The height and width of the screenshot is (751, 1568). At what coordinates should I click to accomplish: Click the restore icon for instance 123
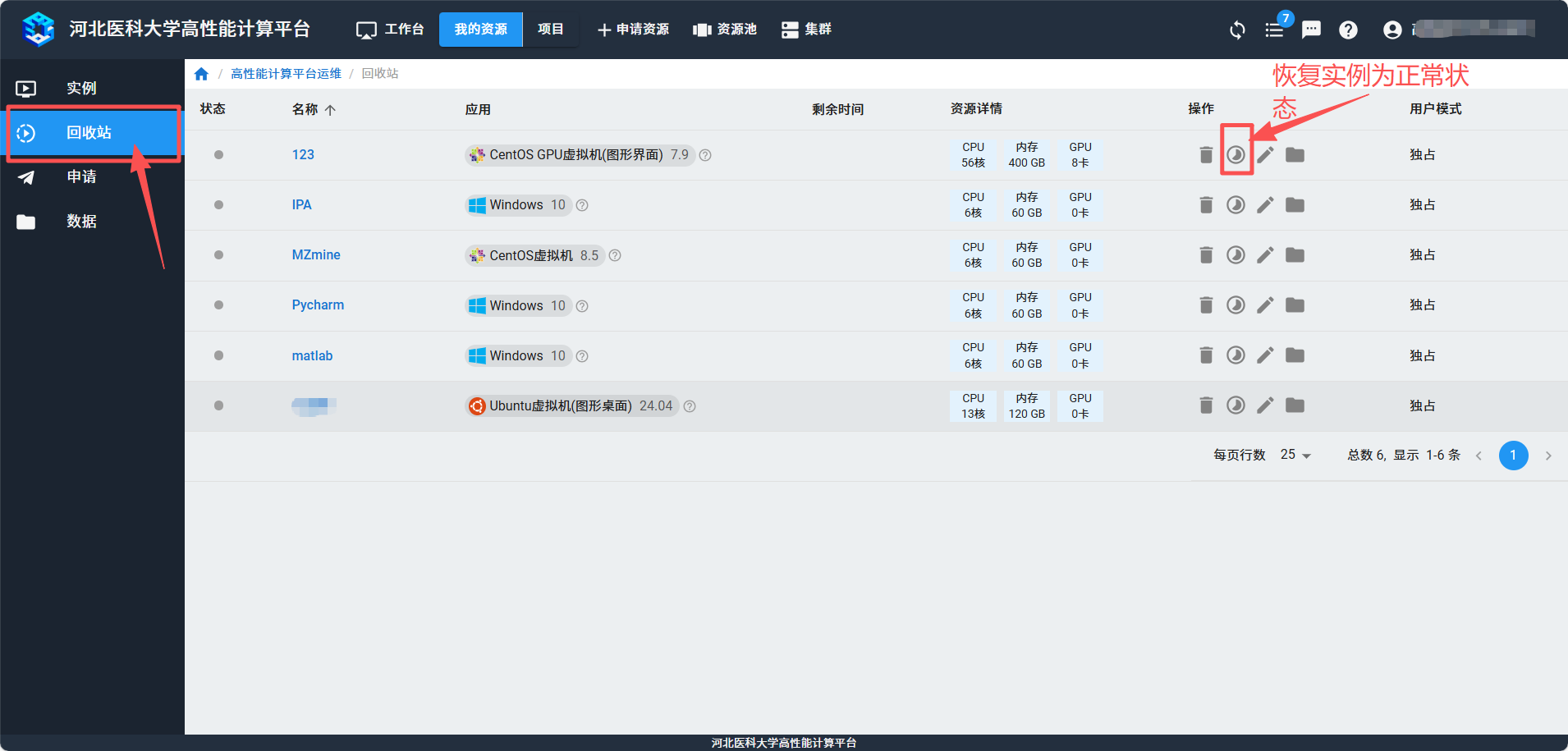(x=1236, y=155)
